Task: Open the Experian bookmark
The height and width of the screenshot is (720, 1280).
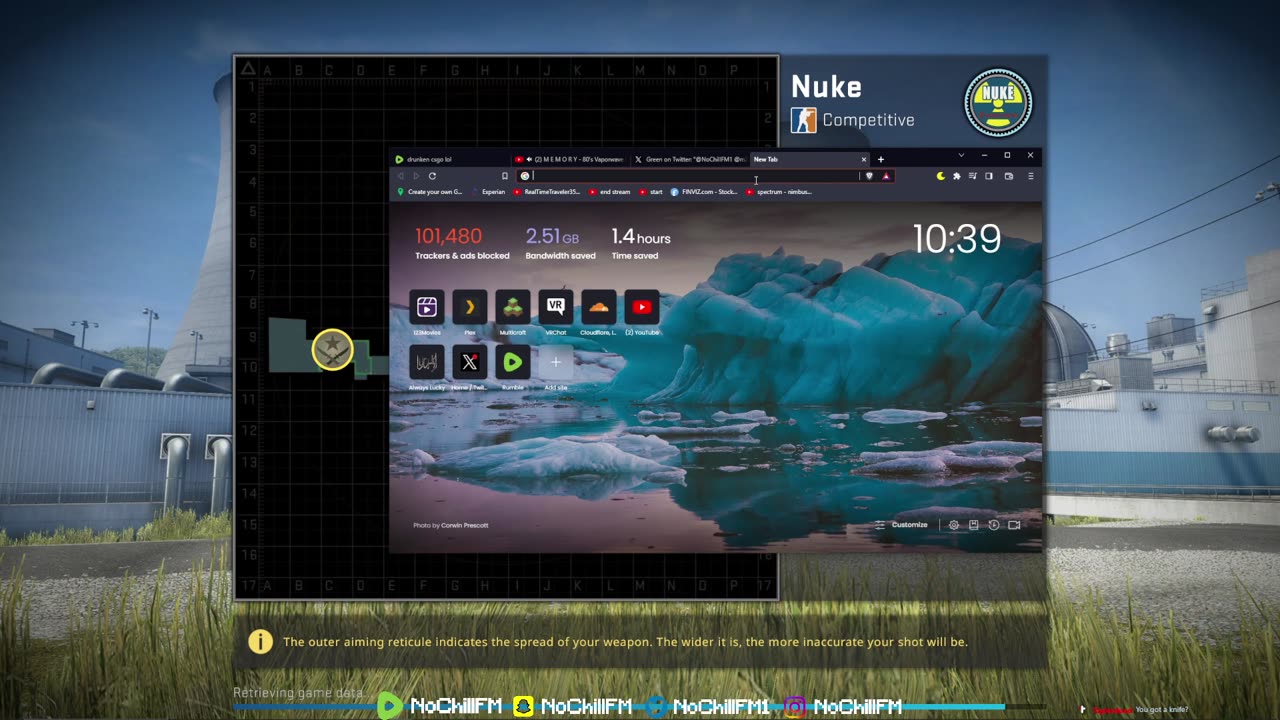Action: pos(490,192)
